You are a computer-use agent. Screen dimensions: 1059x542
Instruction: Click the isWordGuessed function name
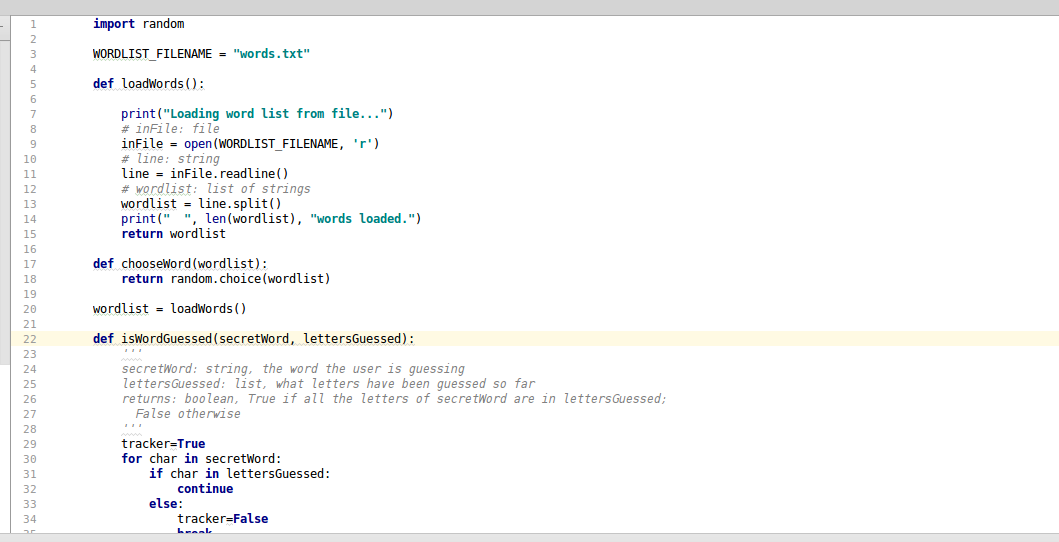click(166, 339)
